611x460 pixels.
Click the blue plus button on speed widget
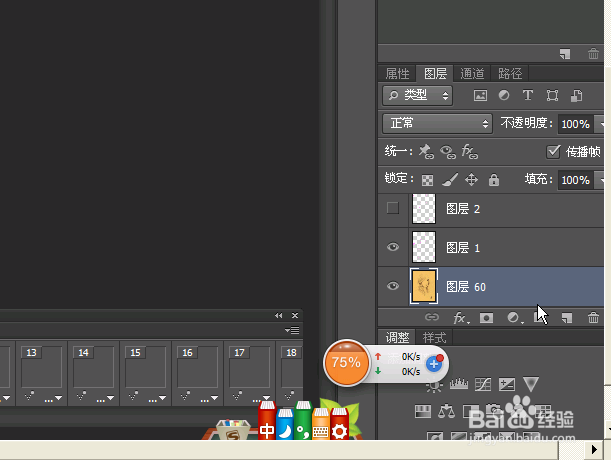pyautogui.click(x=434, y=364)
